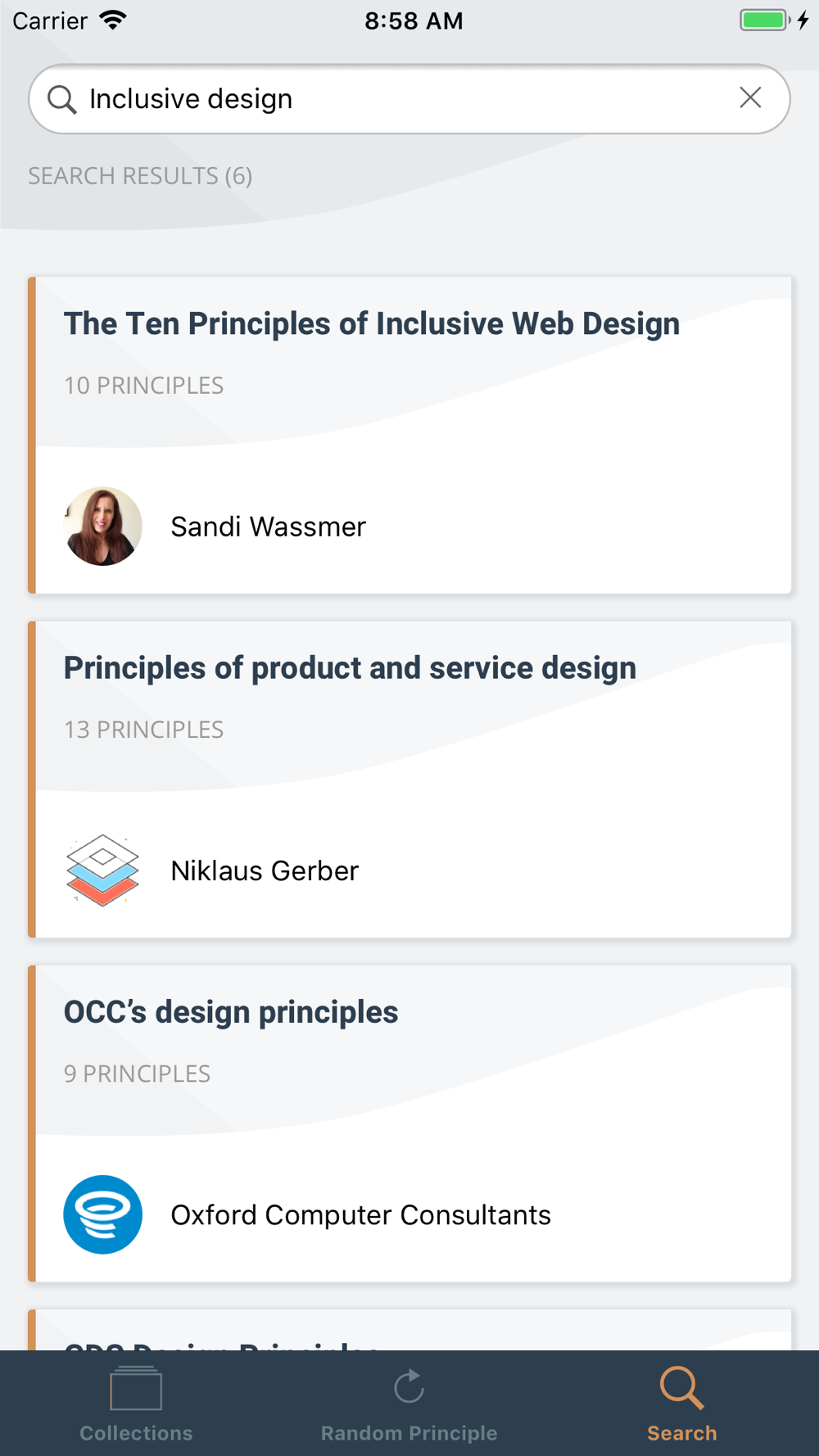Click the magnifying glass search icon
This screenshot has width=819, height=1456.
[x=61, y=99]
